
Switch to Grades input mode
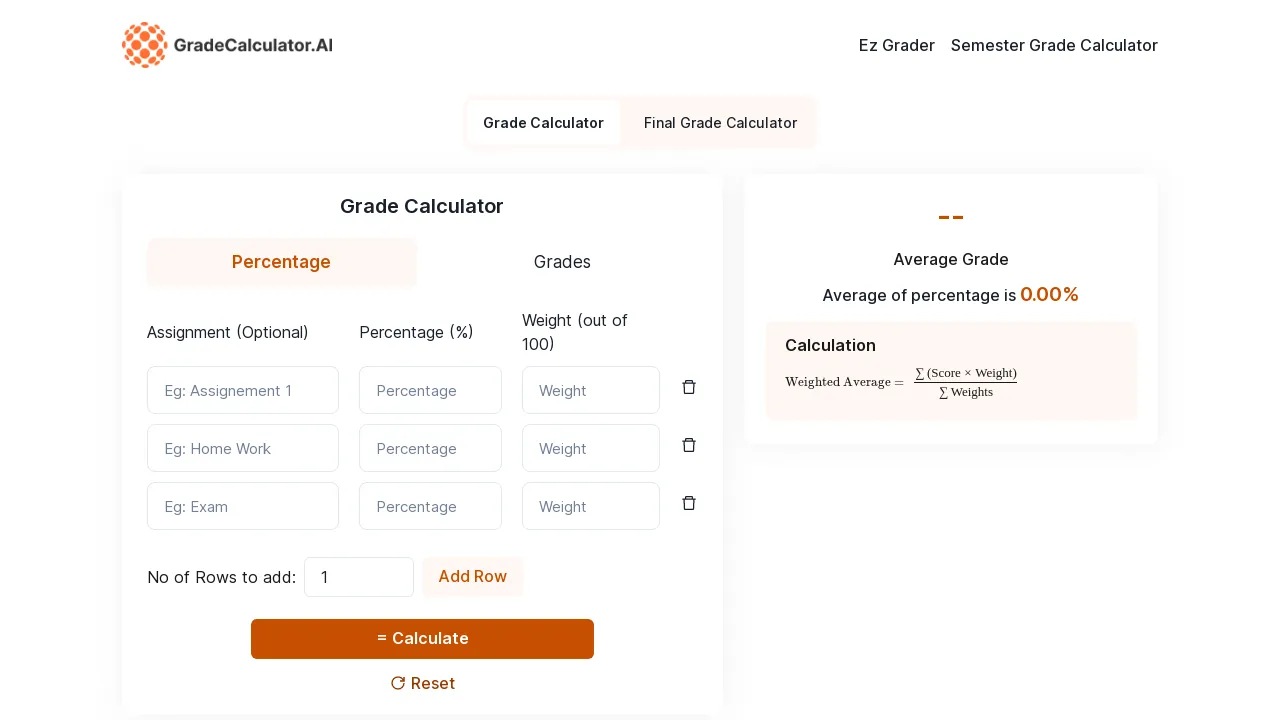(x=562, y=262)
